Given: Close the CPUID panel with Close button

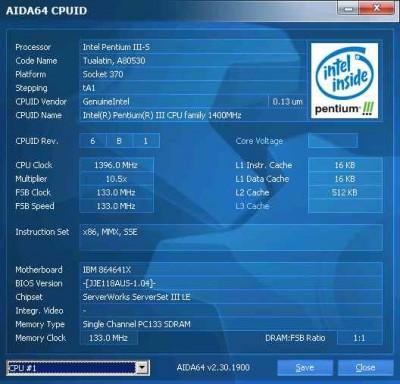Looking at the screenshot, I should [365, 368].
